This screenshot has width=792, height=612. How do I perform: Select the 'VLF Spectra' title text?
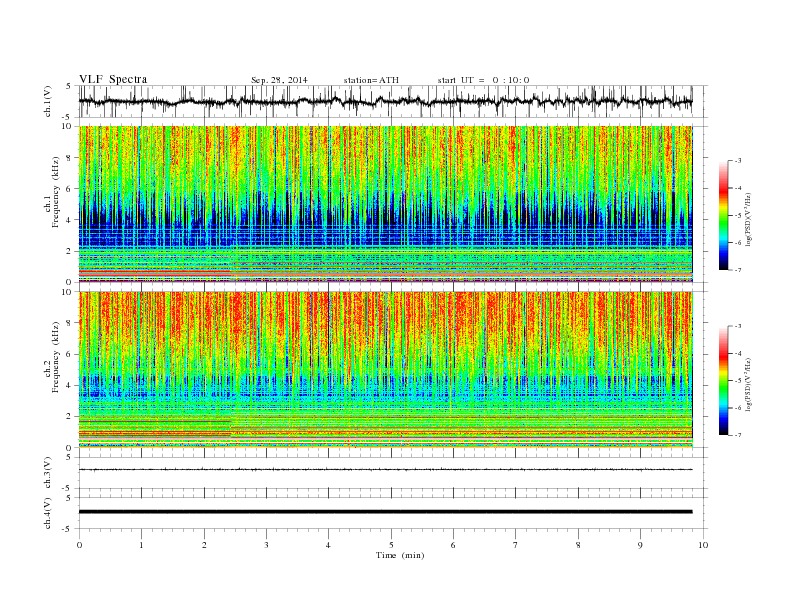pos(113,79)
